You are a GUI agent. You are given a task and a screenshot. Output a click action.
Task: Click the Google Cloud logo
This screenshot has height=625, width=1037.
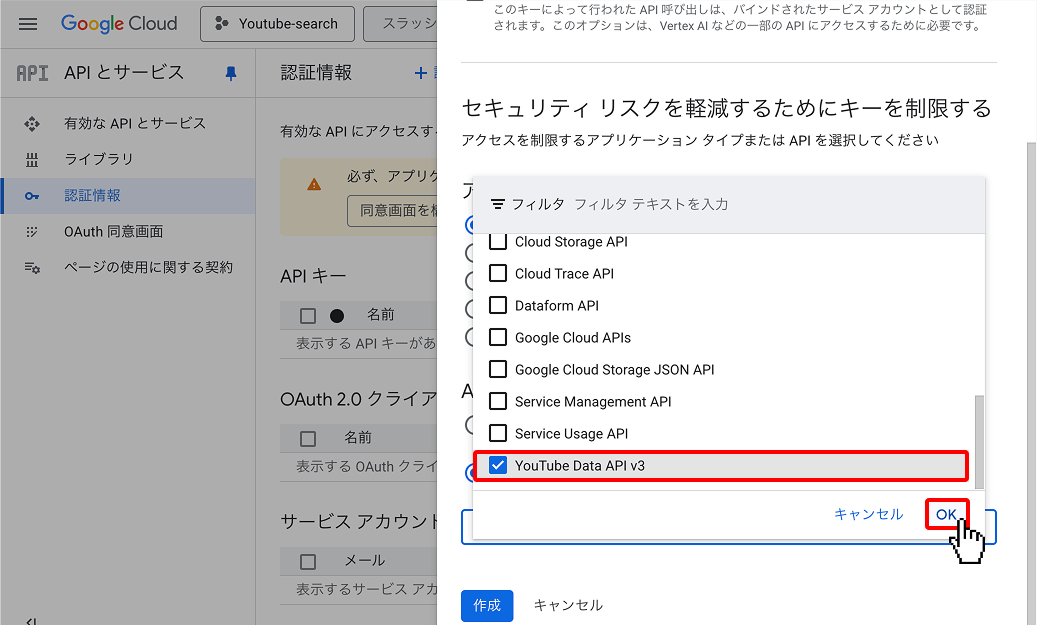click(119, 24)
